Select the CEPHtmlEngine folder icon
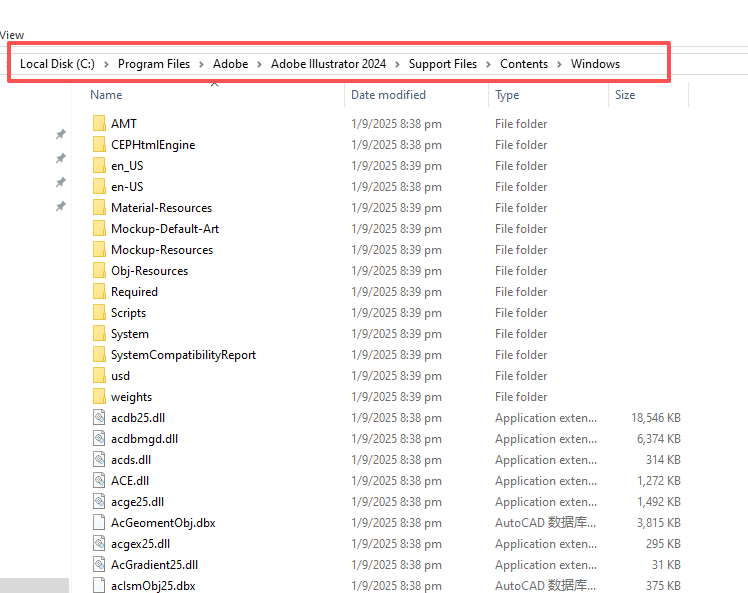Screen dimensions: 748x593 click(98, 145)
